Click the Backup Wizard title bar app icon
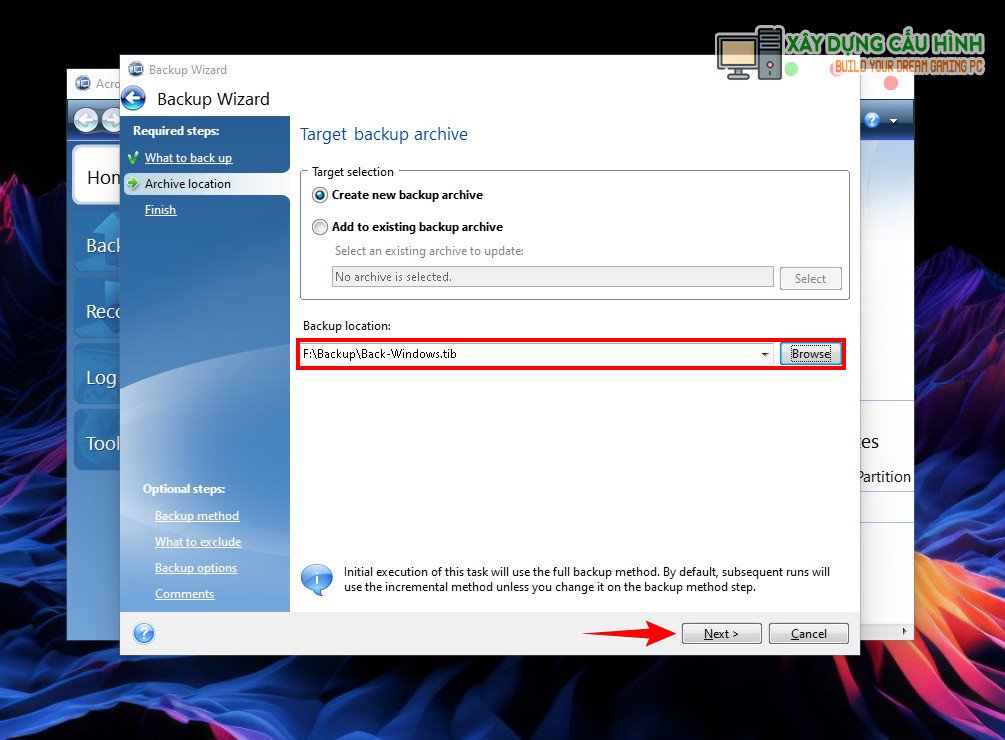The height and width of the screenshot is (740, 1005). tap(136, 70)
